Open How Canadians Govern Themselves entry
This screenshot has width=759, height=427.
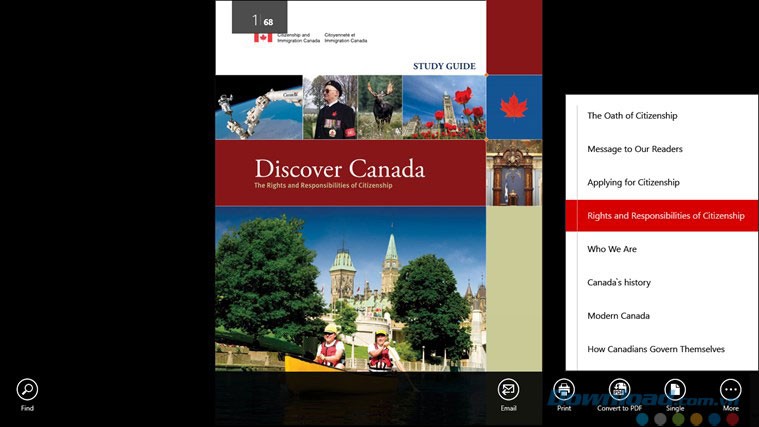[x=655, y=349]
